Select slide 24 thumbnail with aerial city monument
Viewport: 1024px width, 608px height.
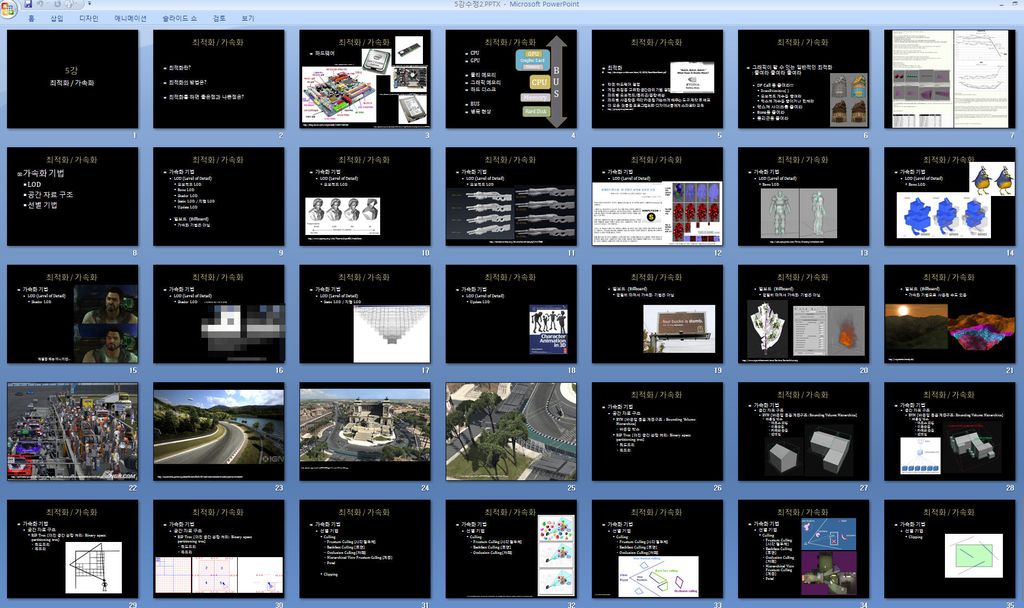(x=365, y=432)
